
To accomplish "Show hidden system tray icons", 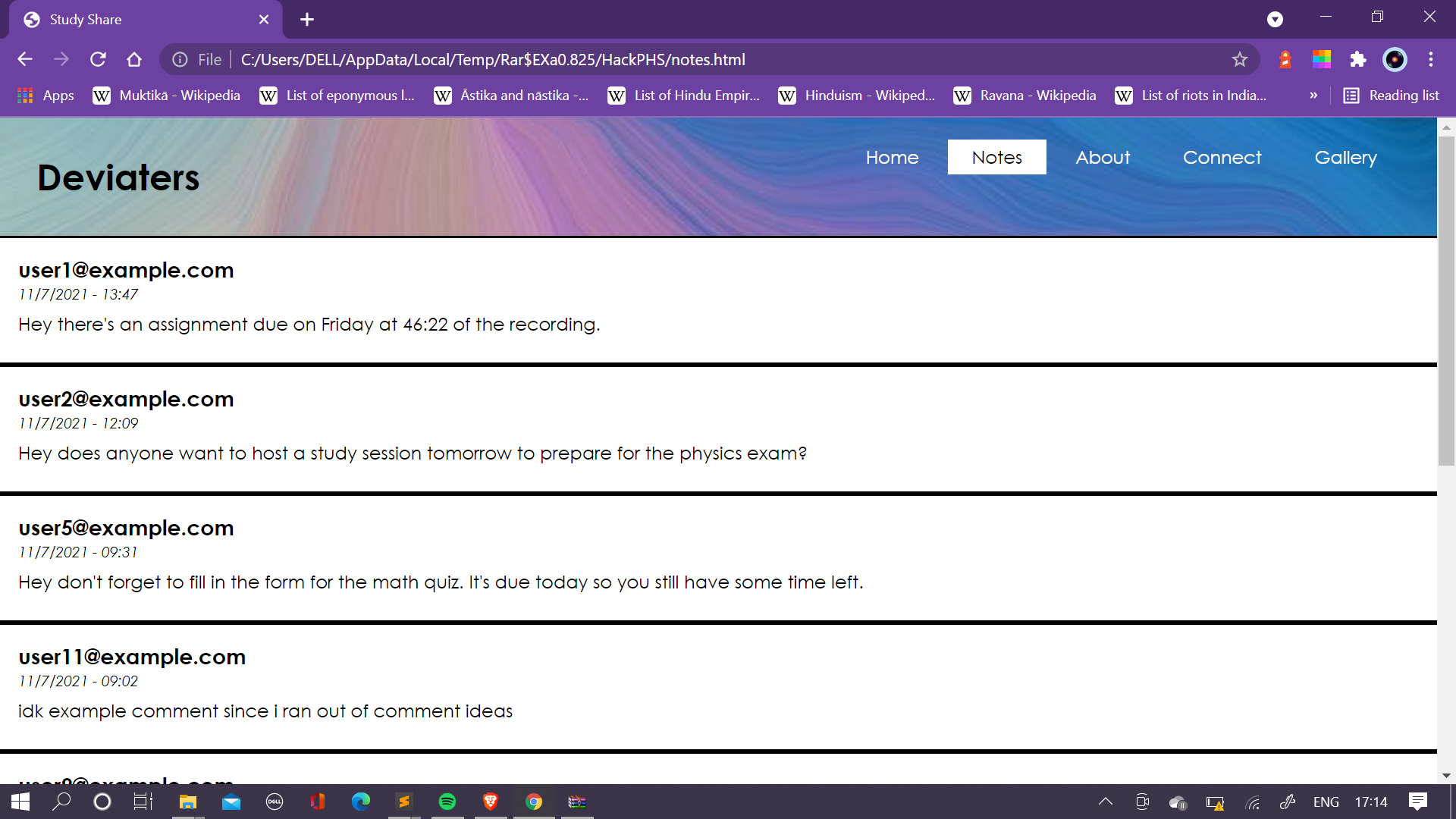I will [x=1106, y=802].
